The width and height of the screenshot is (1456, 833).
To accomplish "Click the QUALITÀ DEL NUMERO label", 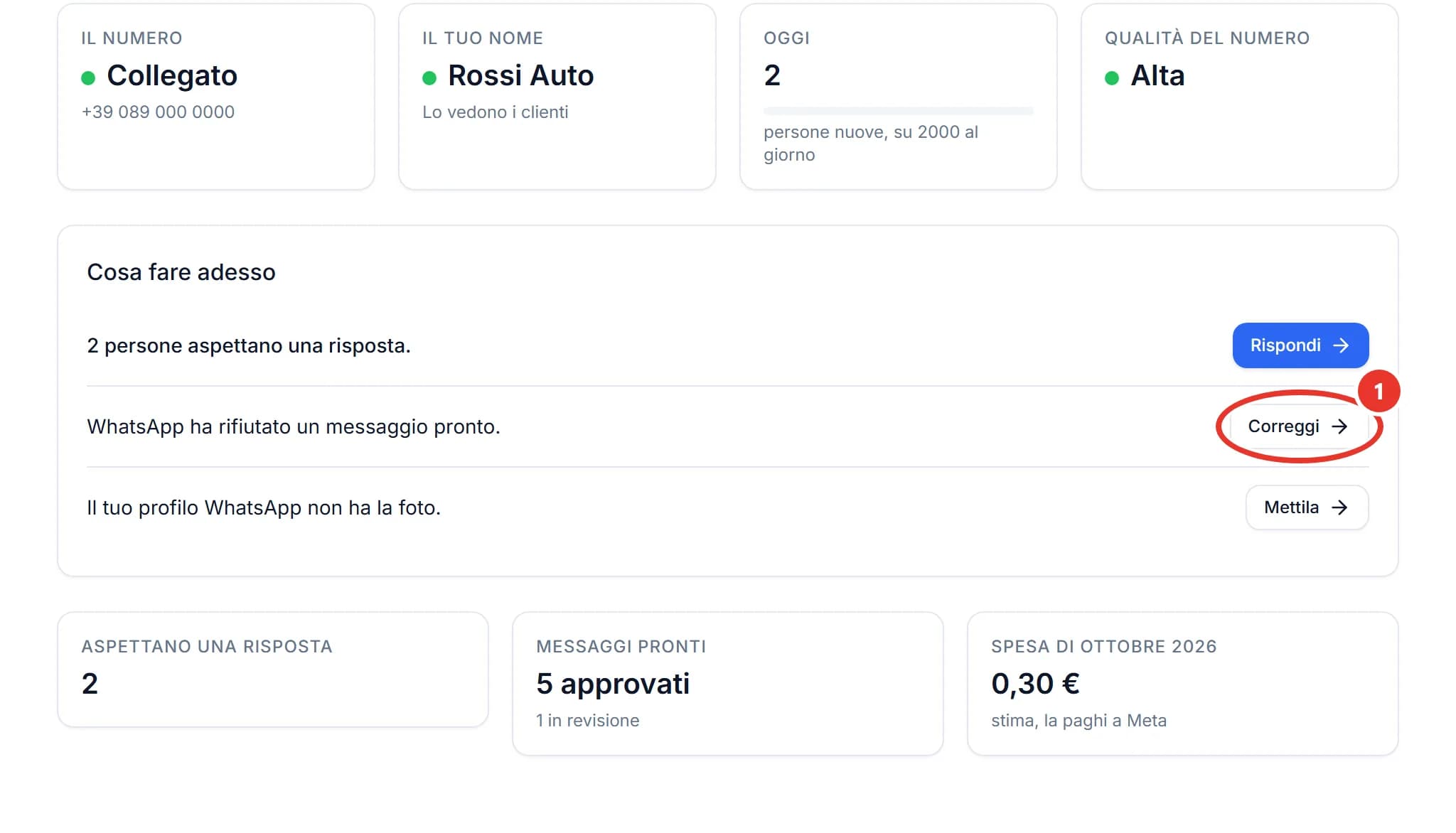I will (x=1207, y=38).
